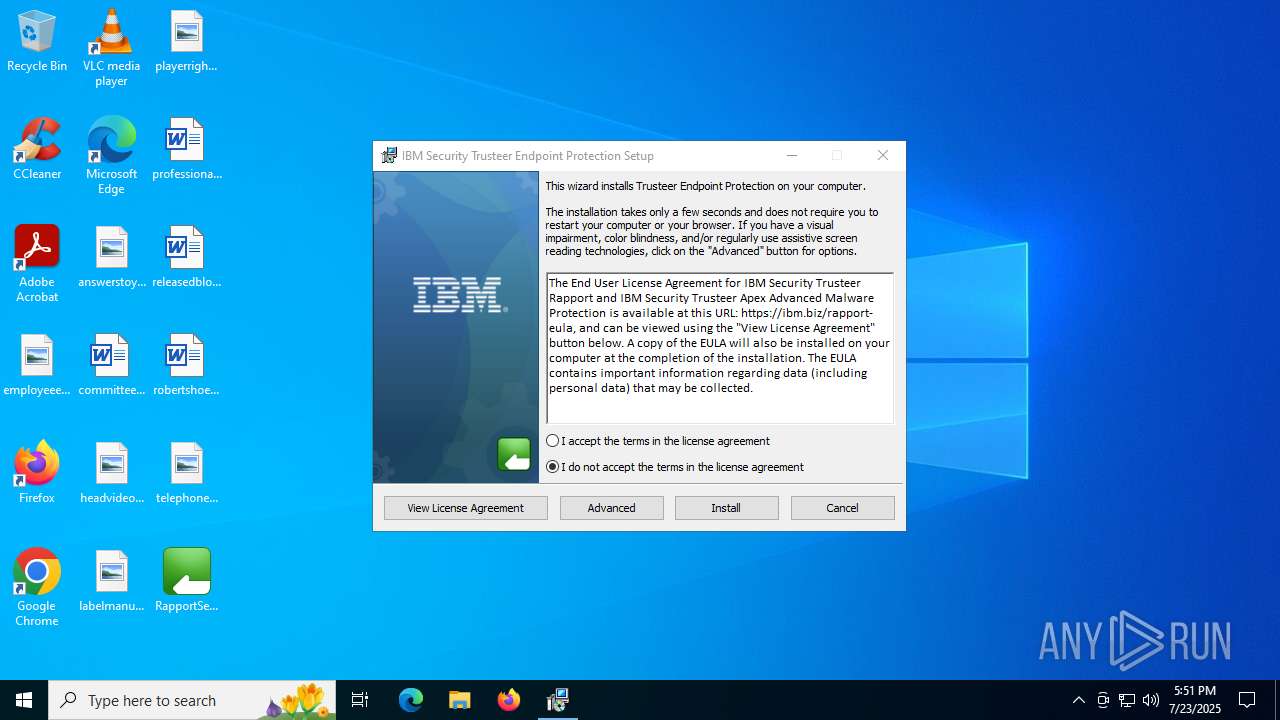
Task: Select the answerstoy... image file
Action: tap(111, 258)
